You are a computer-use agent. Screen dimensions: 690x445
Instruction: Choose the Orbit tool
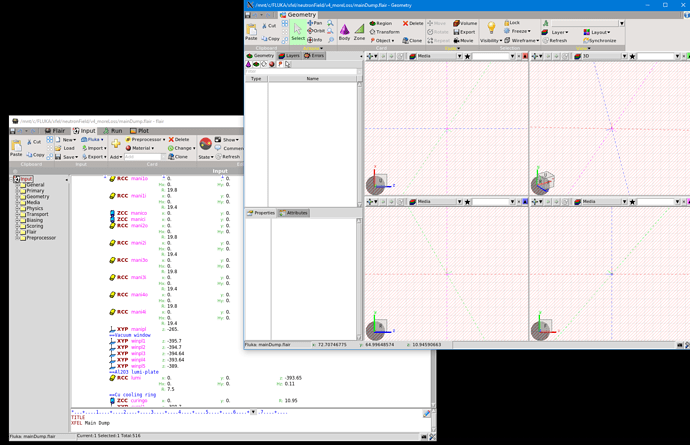[x=316, y=31]
